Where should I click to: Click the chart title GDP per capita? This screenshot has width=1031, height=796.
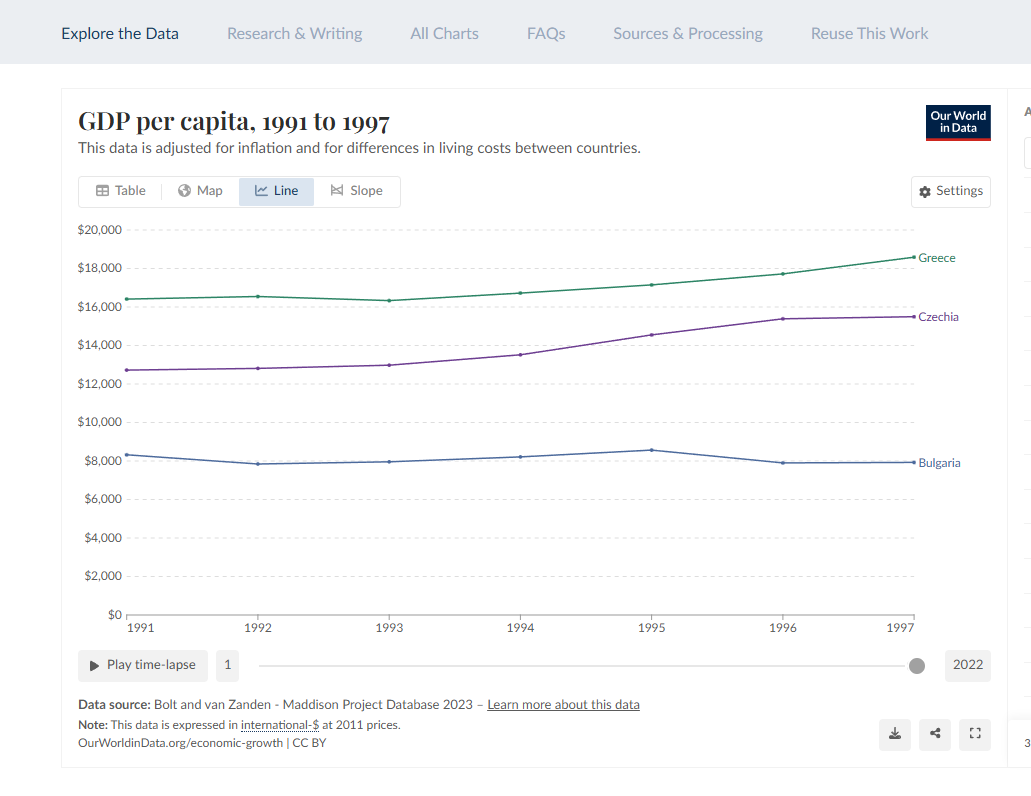(x=234, y=122)
